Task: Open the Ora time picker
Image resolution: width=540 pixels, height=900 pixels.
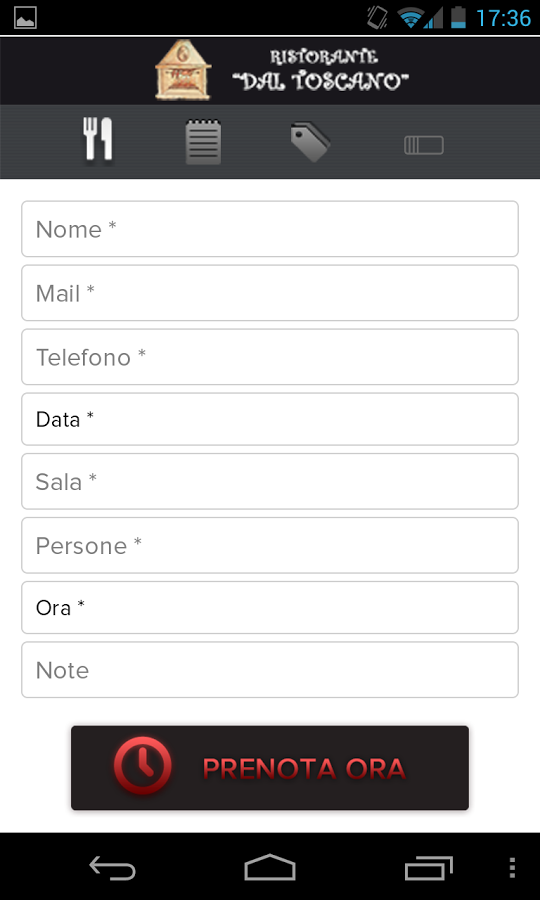Action: 270,607
